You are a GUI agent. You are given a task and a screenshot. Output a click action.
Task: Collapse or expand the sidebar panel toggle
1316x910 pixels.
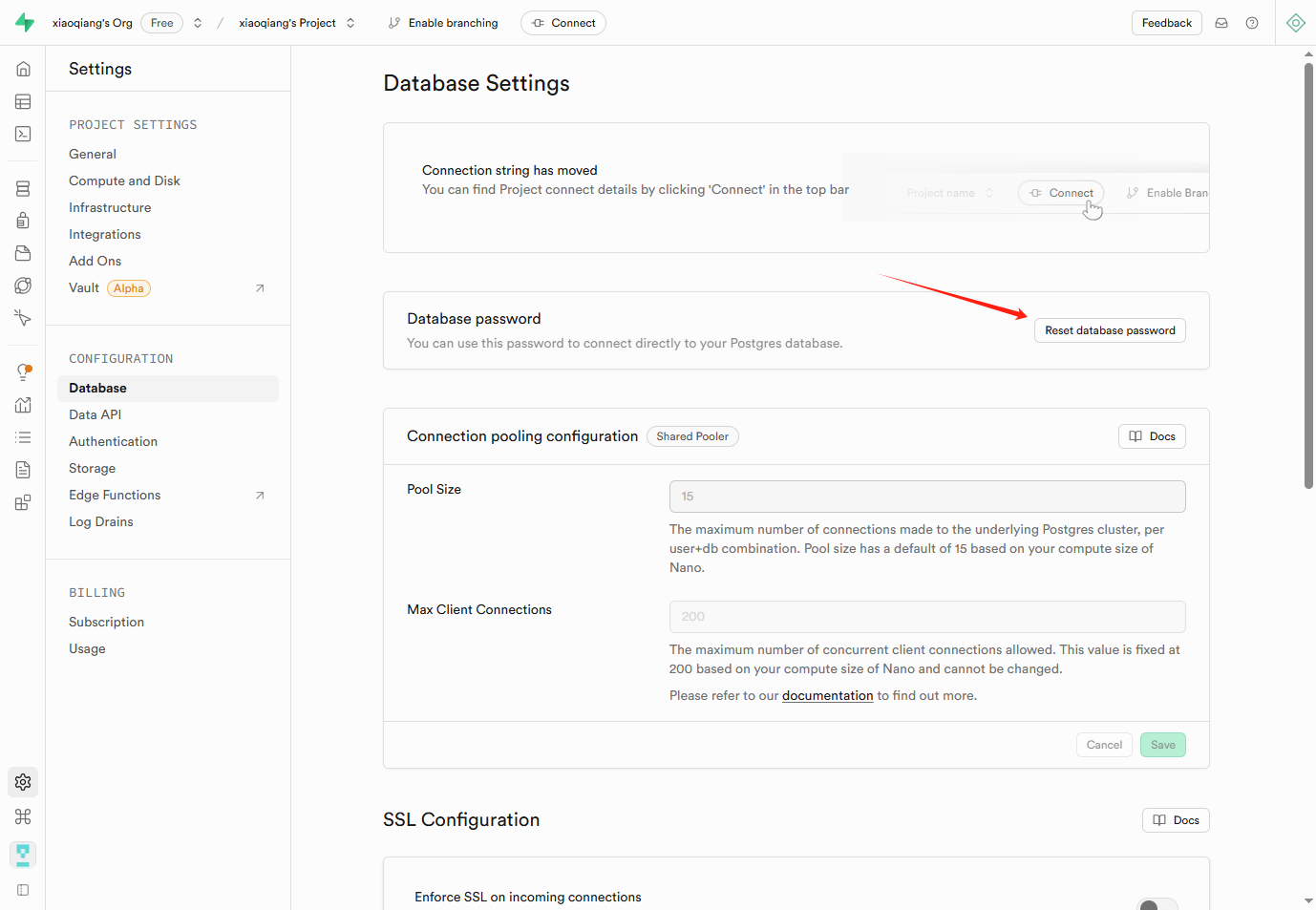23,890
